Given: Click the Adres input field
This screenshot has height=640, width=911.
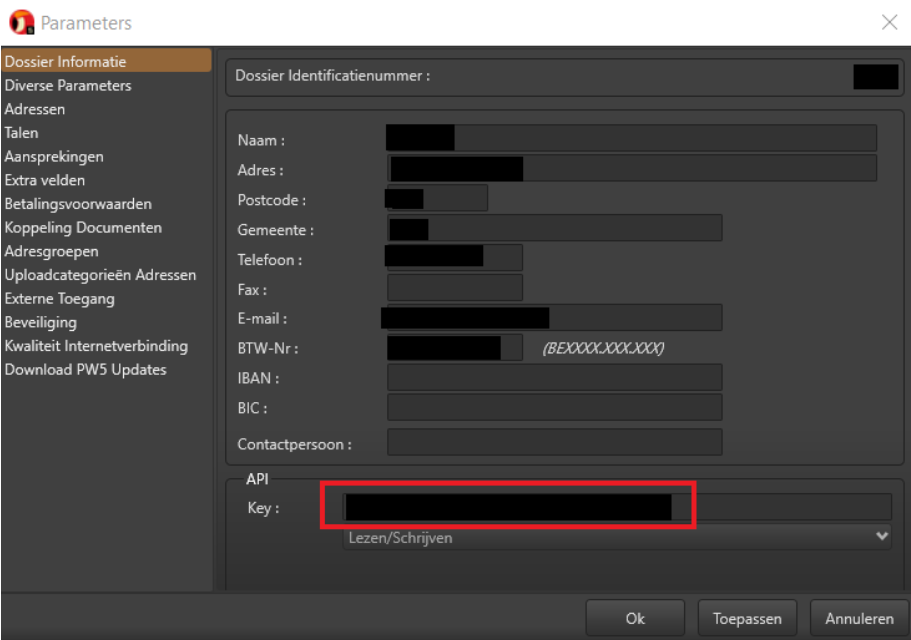Looking at the screenshot, I should point(632,168).
